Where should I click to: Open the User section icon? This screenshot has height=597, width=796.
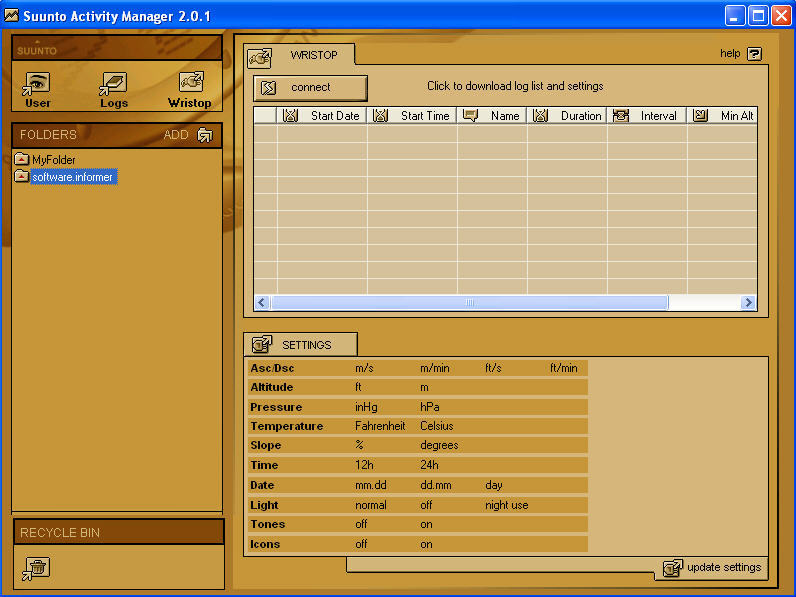(x=38, y=84)
